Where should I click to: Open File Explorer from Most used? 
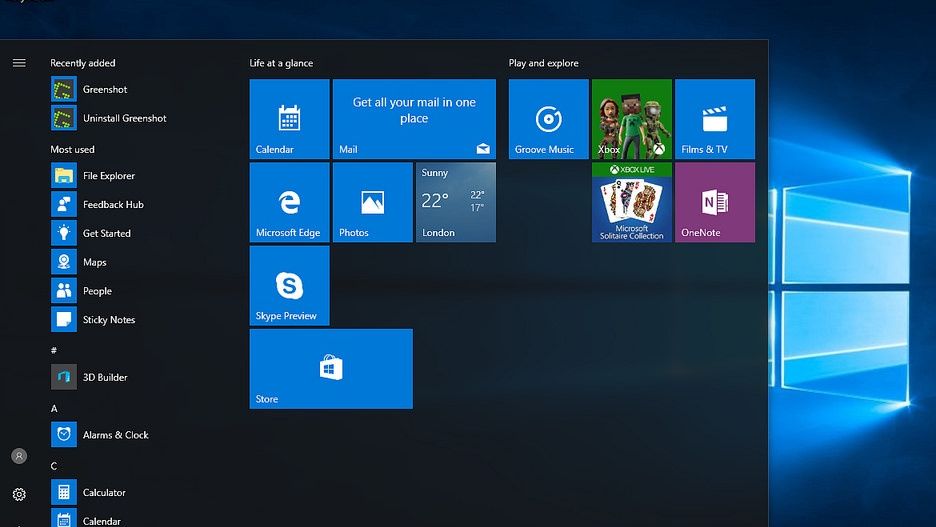pos(64,175)
